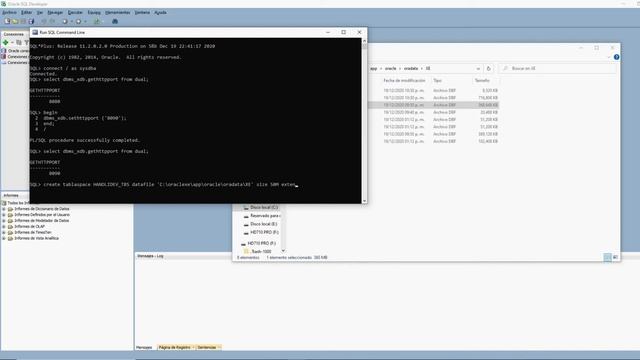This screenshot has width=640, height=360.
Task: Click app in Explorer breadcrumb path
Action: [373, 69]
